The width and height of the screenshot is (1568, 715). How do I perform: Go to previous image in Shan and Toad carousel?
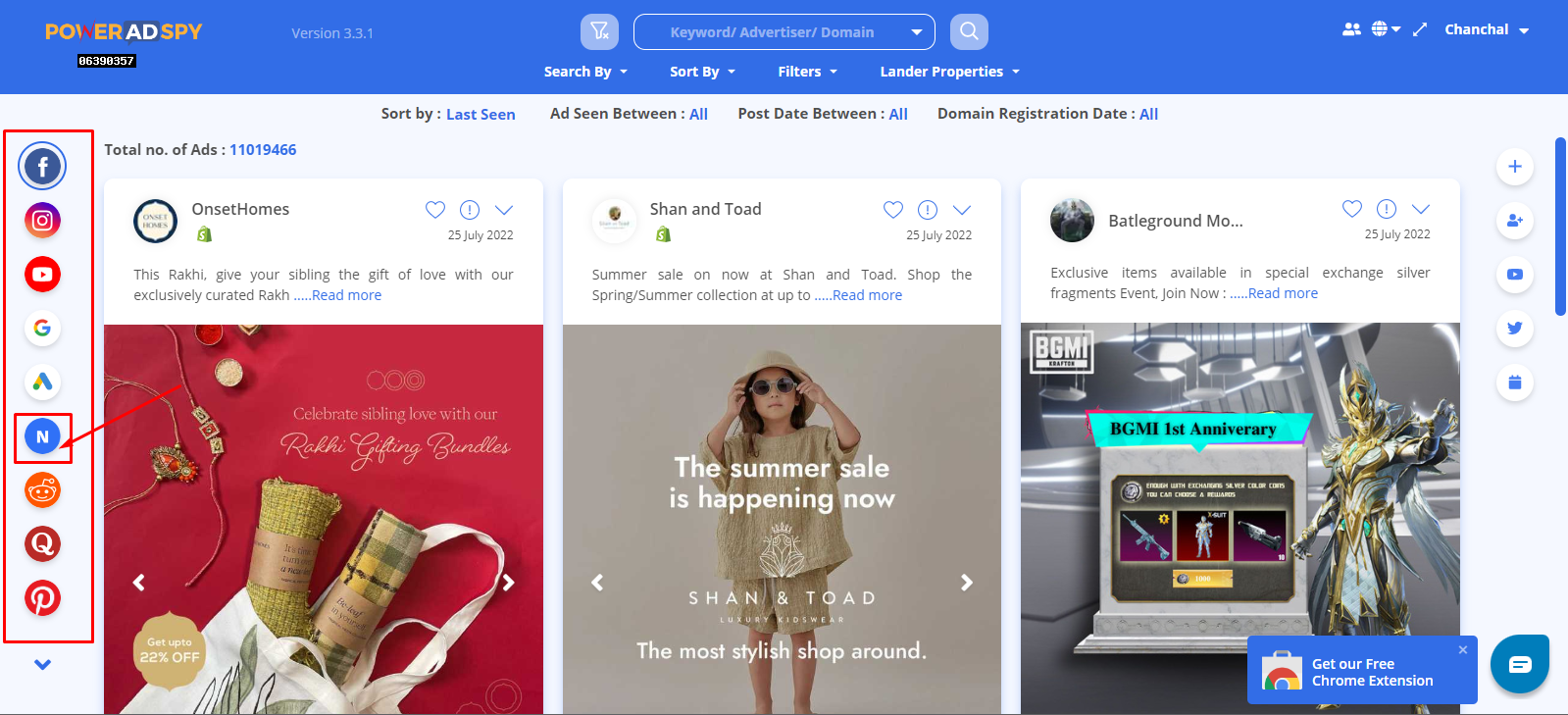pos(597,583)
